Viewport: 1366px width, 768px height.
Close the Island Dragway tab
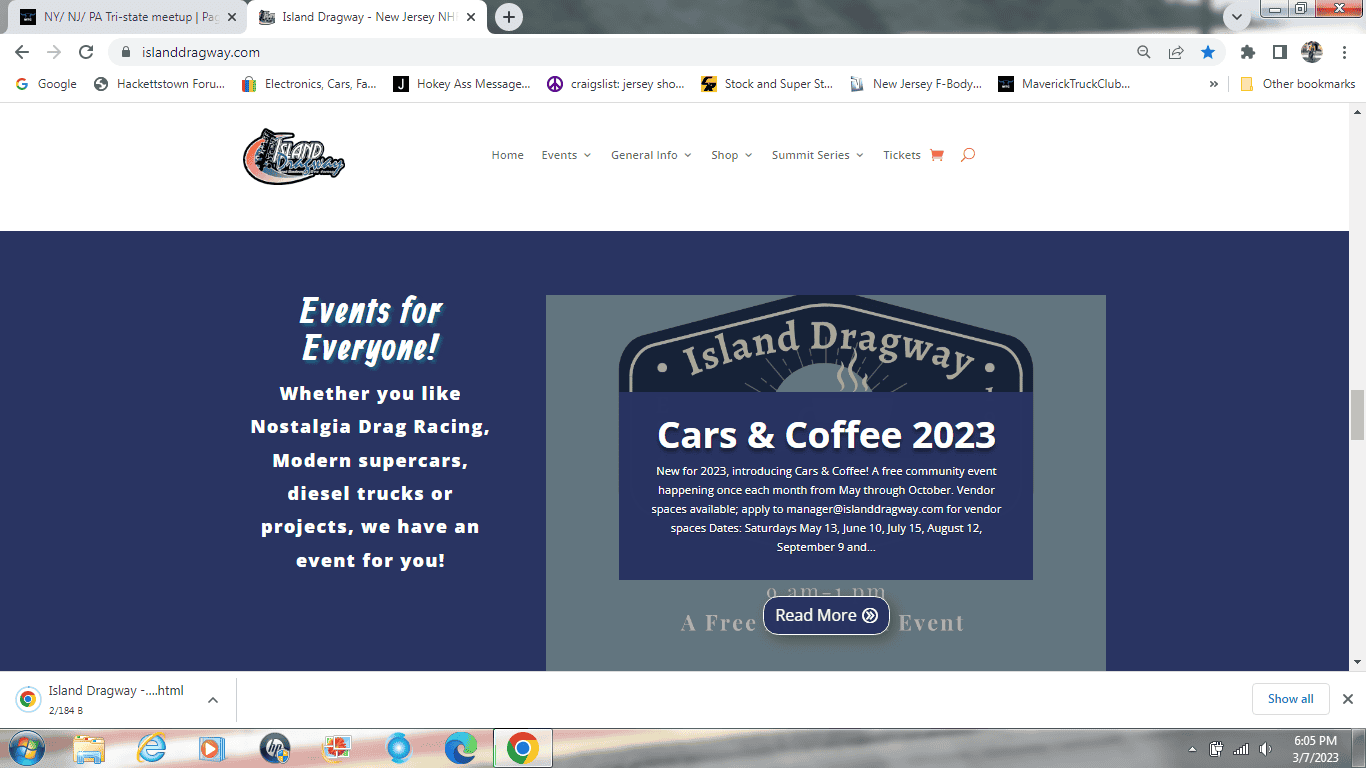[471, 17]
